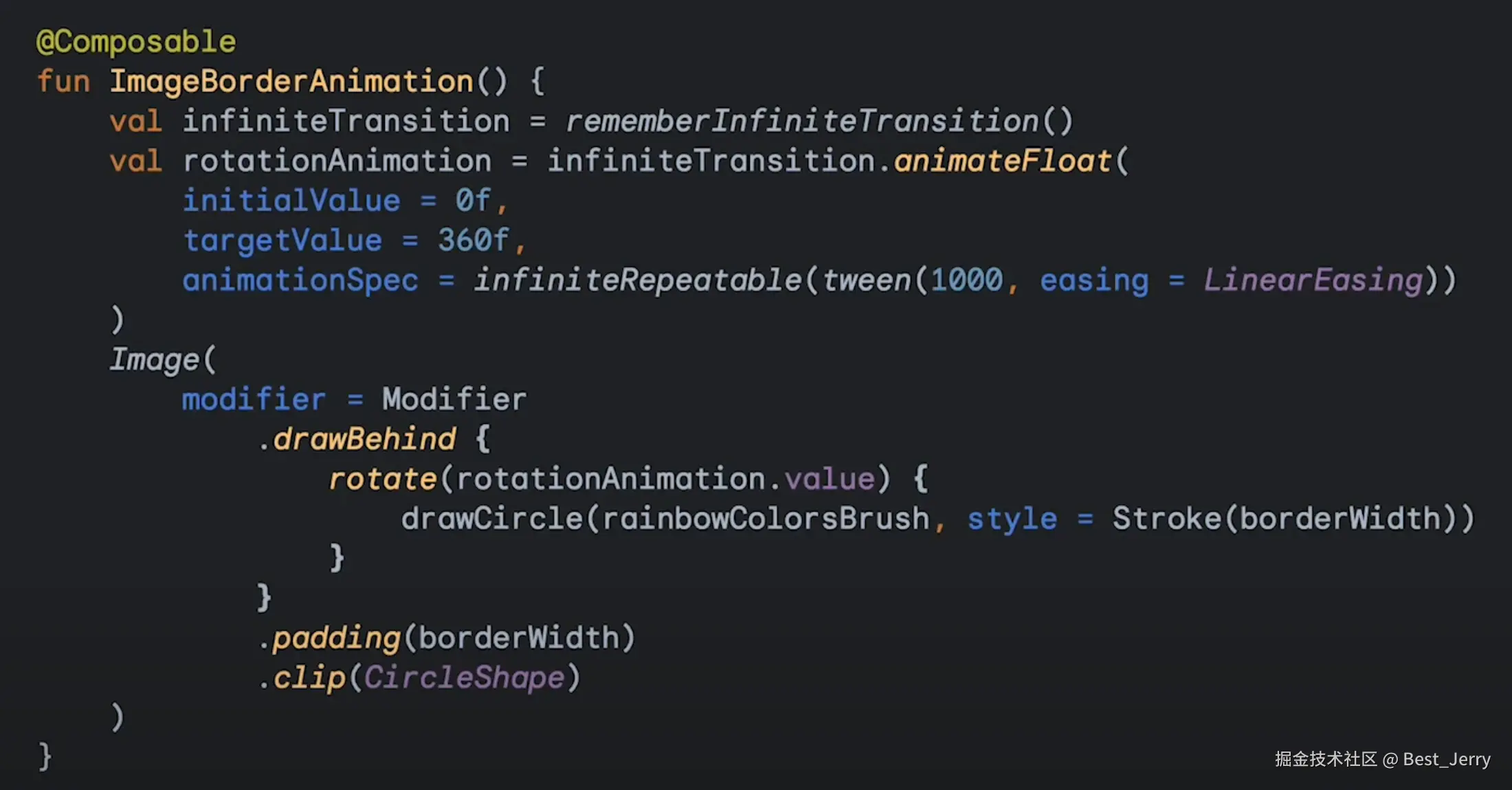This screenshot has height=790, width=1512.
Task: Click the drawBehind modifier
Action: [x=364, y=440]
